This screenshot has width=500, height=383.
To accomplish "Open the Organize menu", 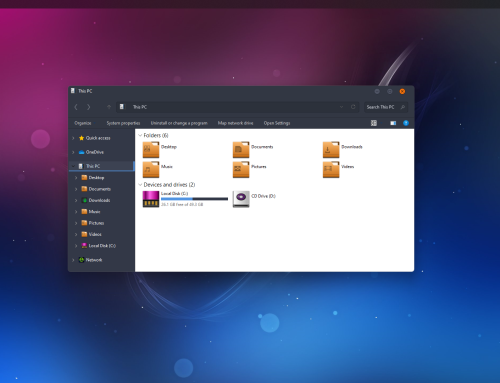I will (83, 123).
